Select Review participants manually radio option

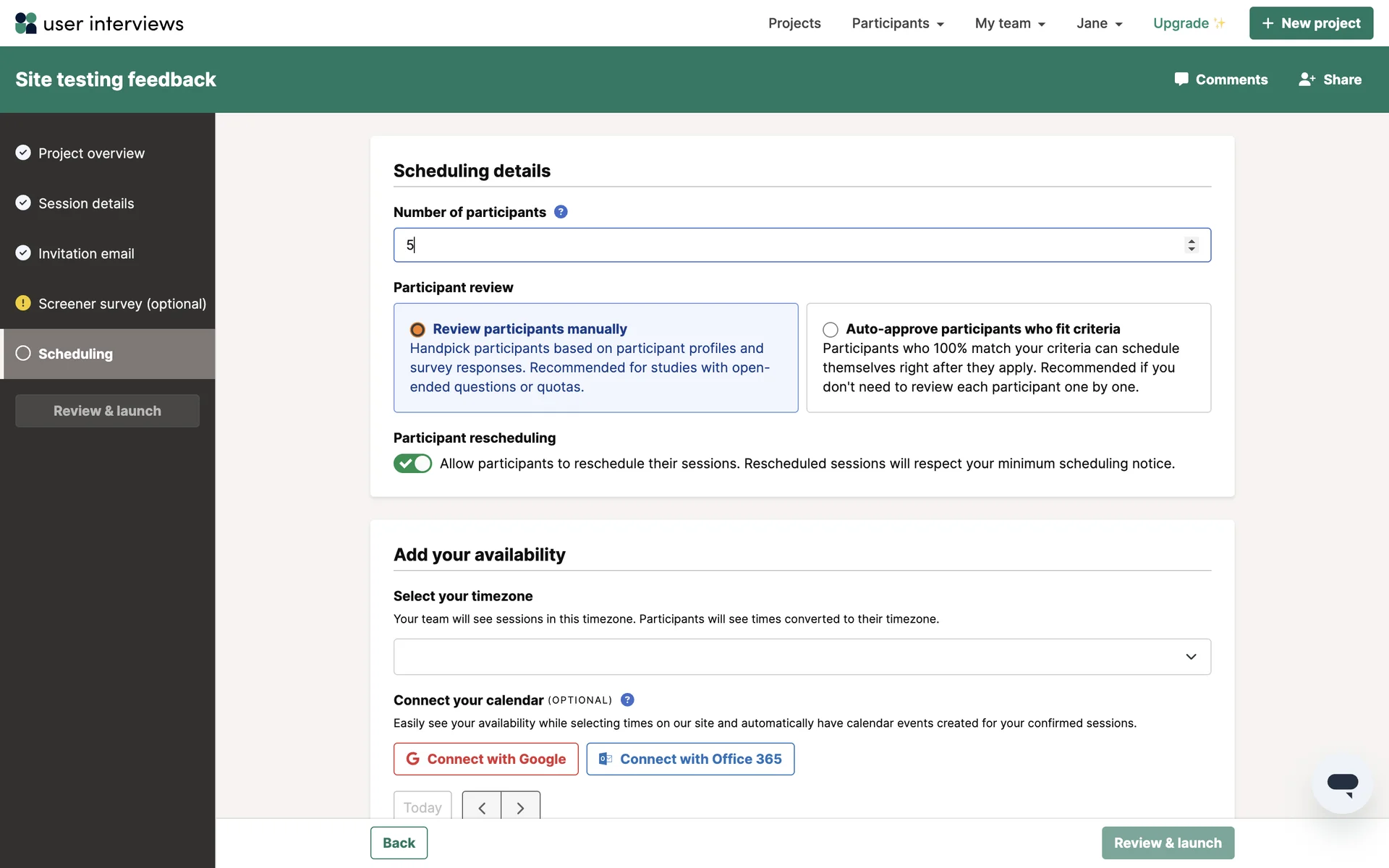(x=417, y=330)
